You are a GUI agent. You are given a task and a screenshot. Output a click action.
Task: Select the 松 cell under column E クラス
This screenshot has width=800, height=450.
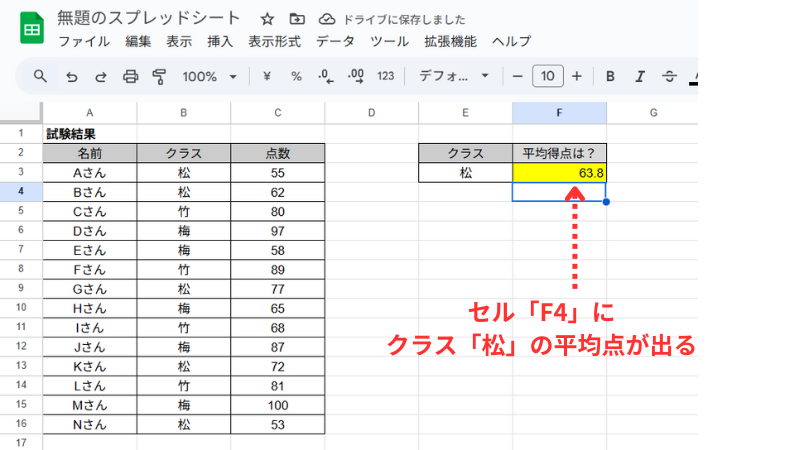tap(465, 173)
